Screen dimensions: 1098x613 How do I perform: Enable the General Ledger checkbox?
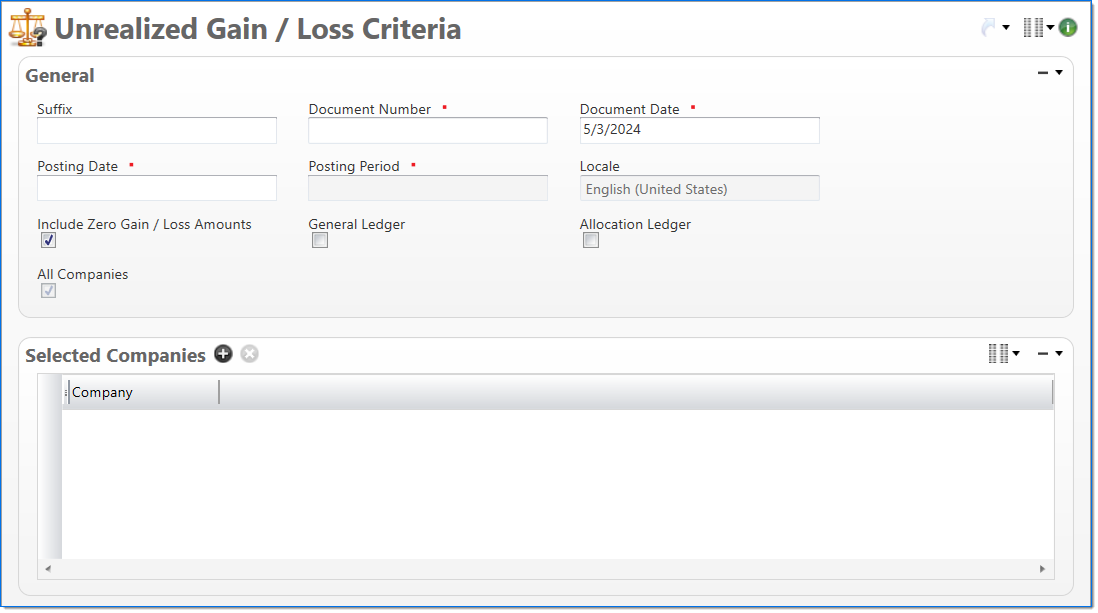320,241
